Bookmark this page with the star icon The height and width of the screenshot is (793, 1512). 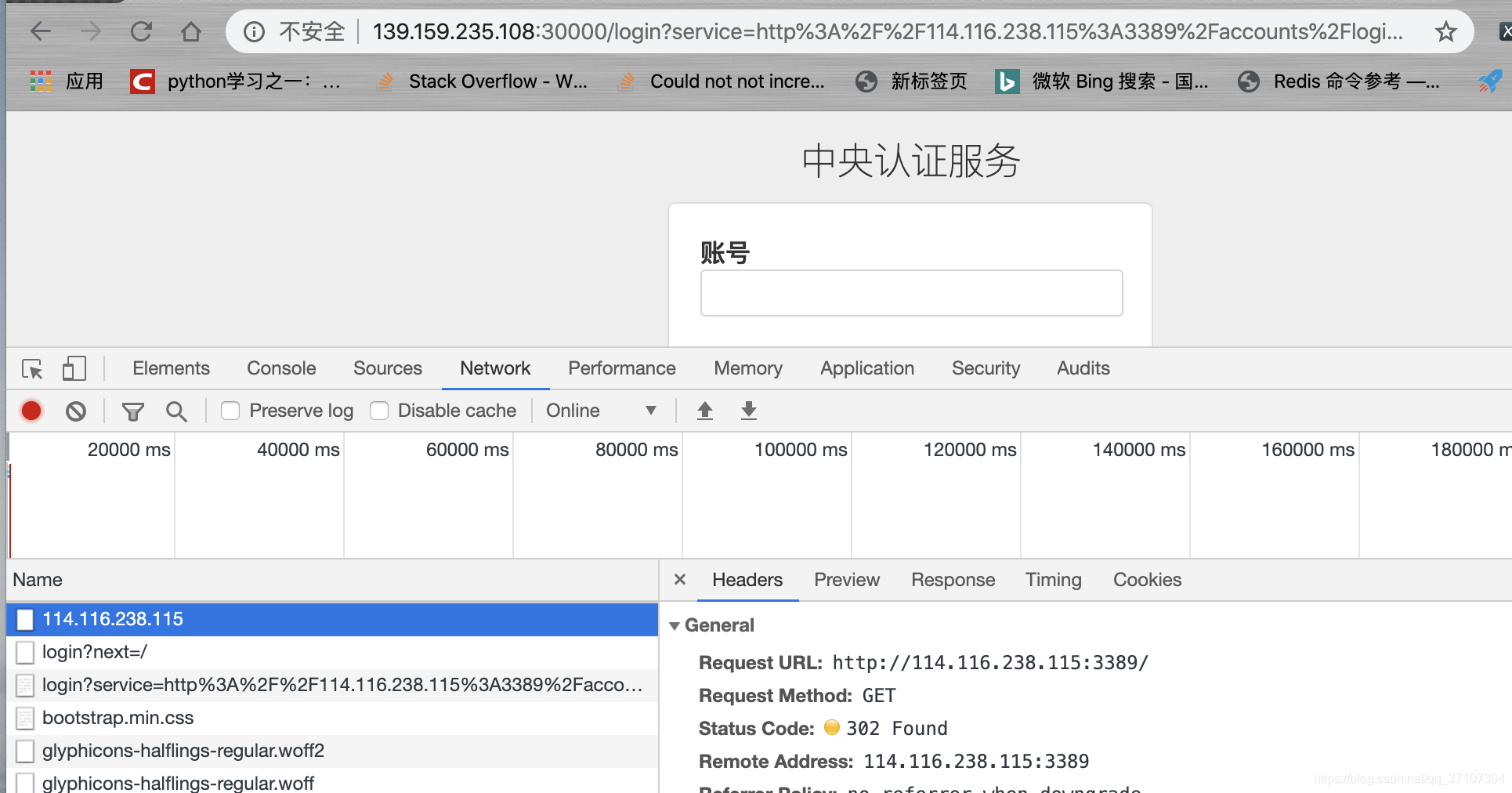(x=1445, y=31)
